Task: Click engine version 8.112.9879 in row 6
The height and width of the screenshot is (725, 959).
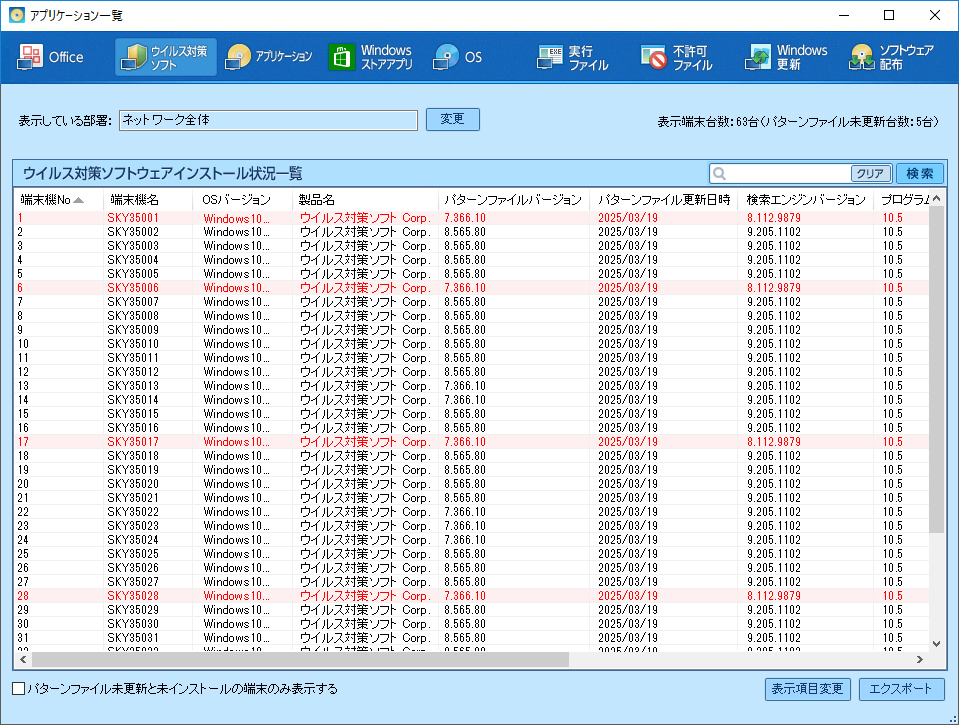Action: [774, 288]
